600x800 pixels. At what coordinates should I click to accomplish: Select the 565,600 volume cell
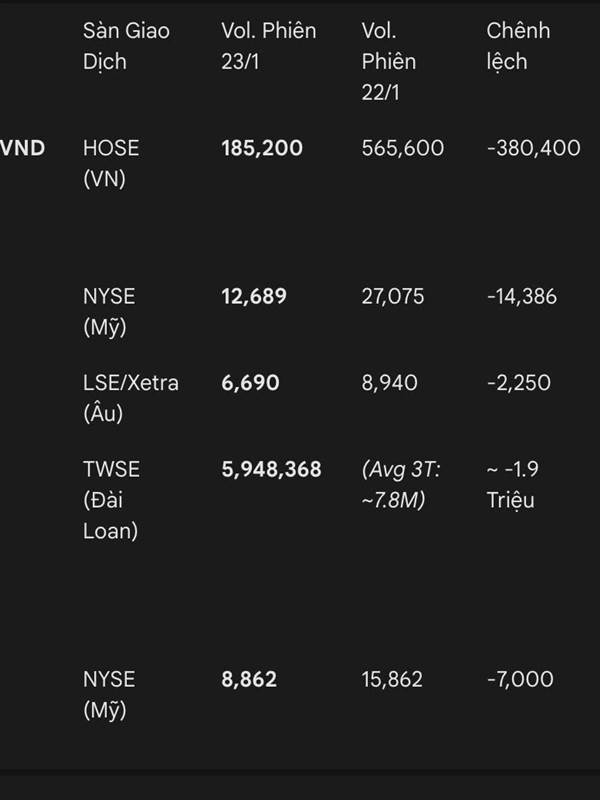click(x=403, y=148)
